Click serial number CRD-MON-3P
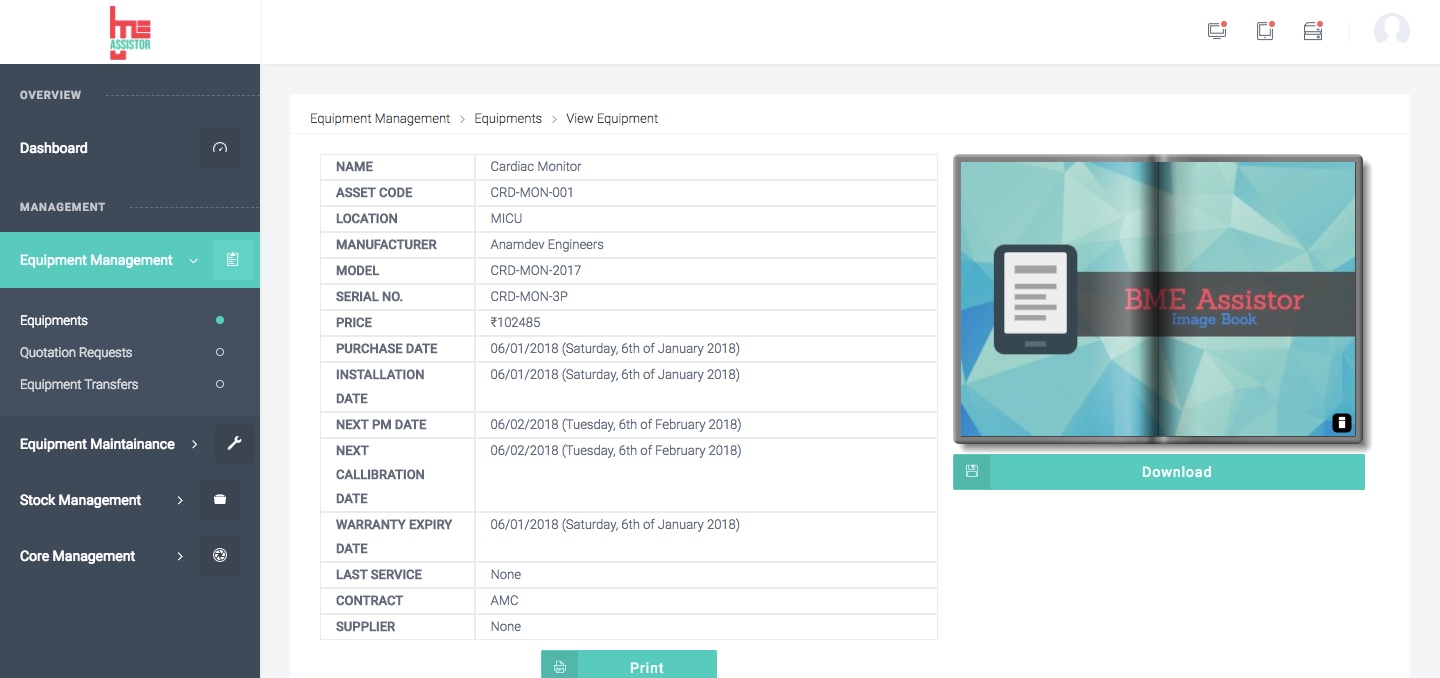1440x678 pixels. tap(529, 296)
